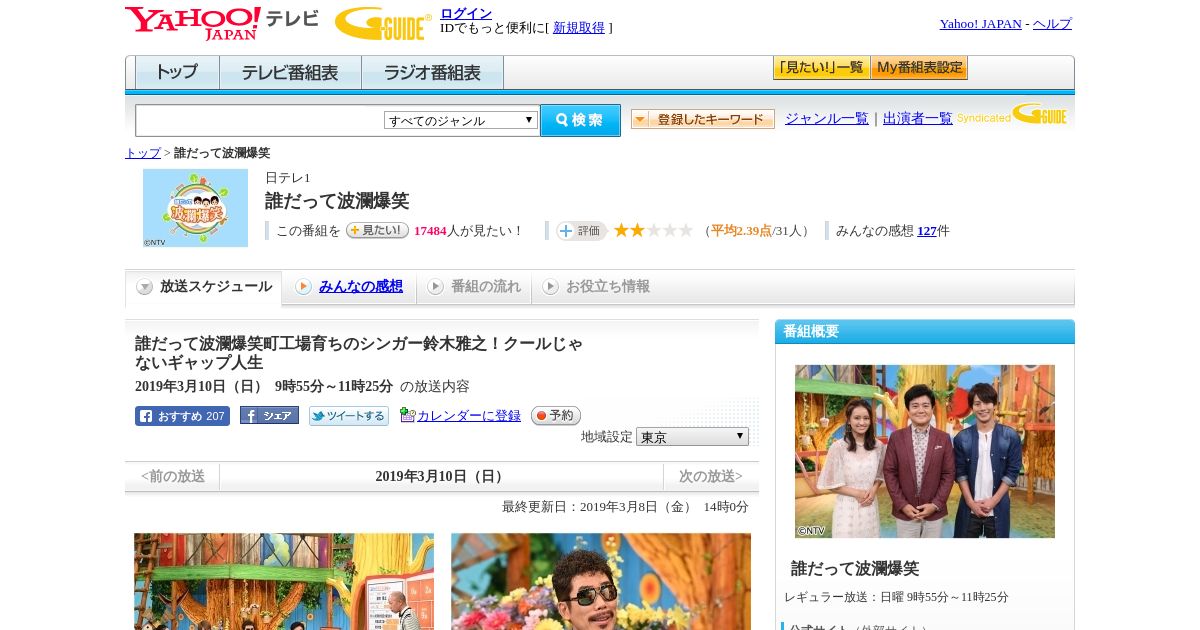Click the Facebook おすすめ 207 button
The image size is (1200, 630).
tap(182, 416)
